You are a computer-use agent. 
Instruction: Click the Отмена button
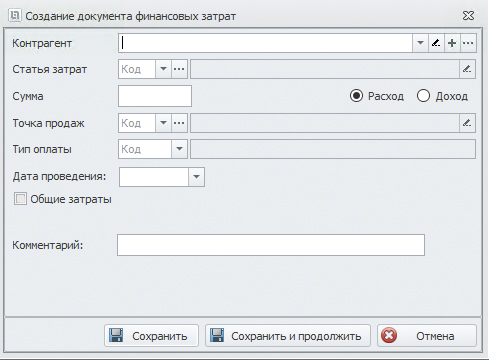click(427, 336)
